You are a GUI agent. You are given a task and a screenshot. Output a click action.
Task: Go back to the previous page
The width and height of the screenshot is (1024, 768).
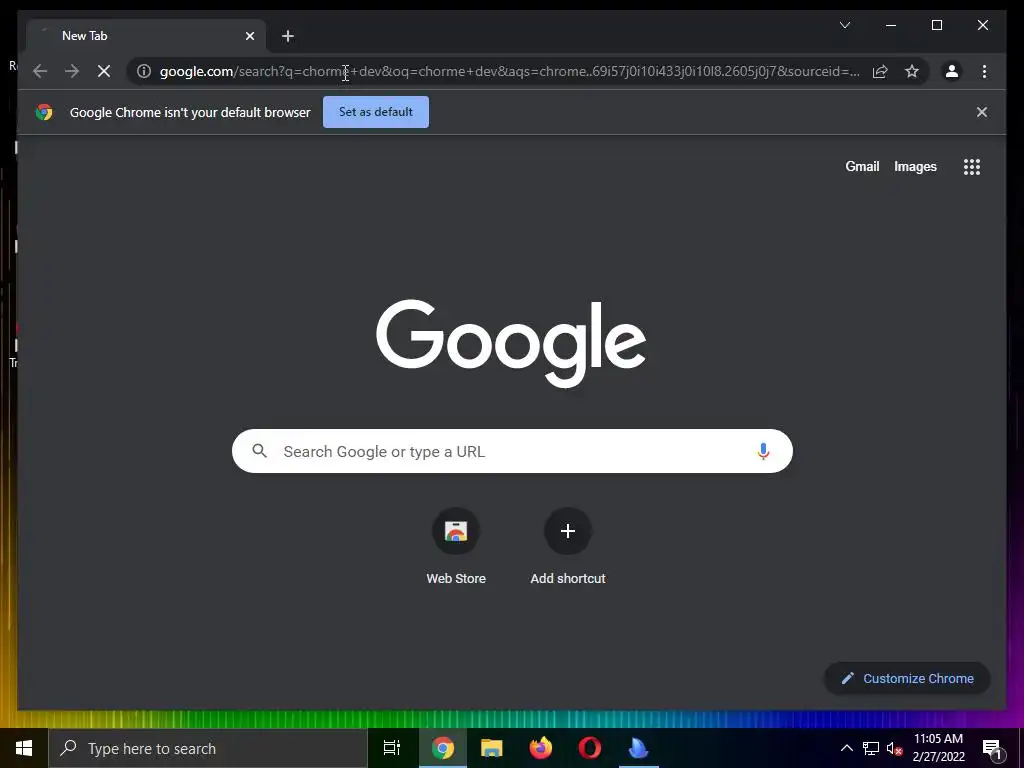click(40, 71)
